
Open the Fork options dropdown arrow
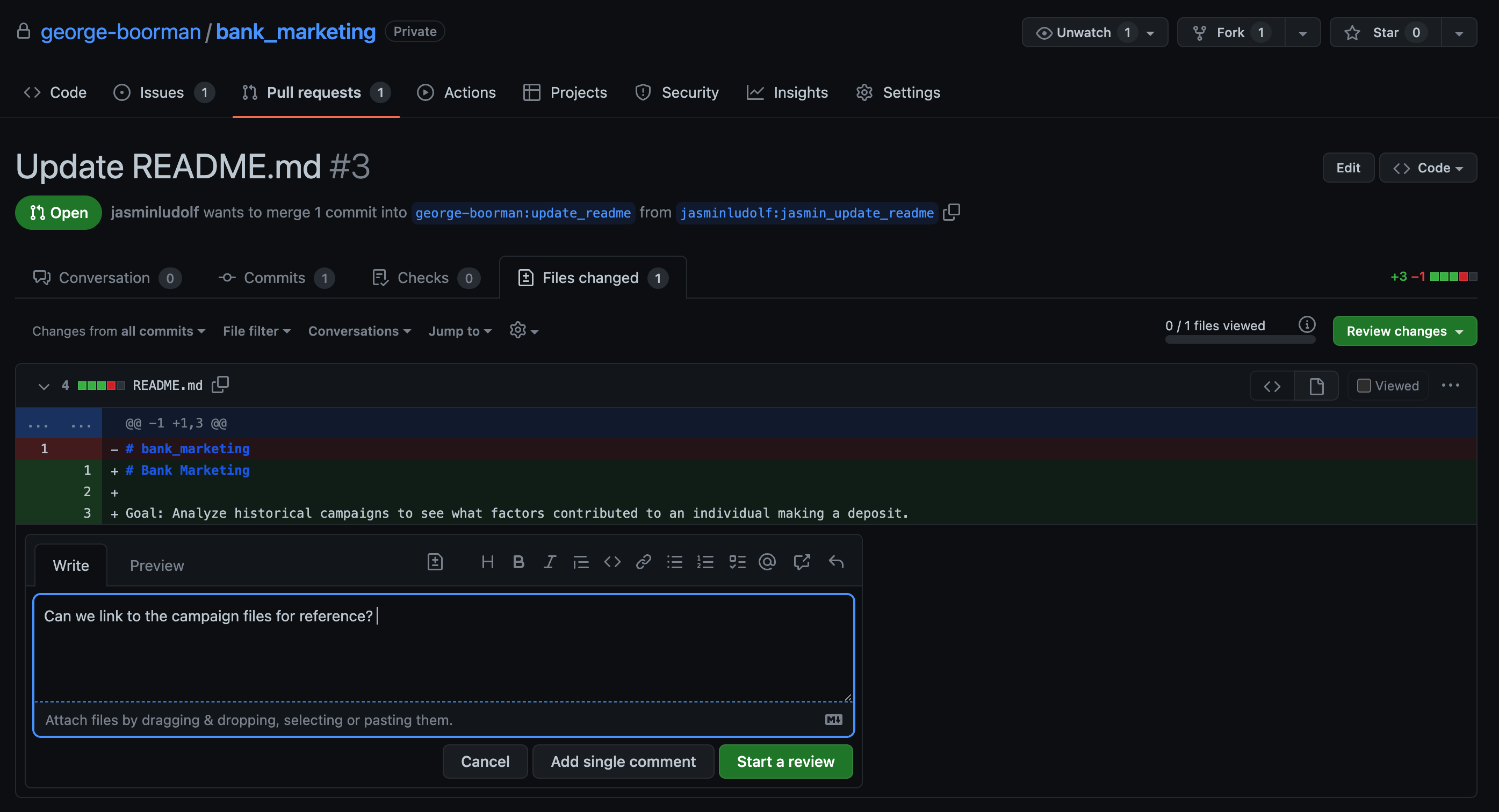point(1302,33)
